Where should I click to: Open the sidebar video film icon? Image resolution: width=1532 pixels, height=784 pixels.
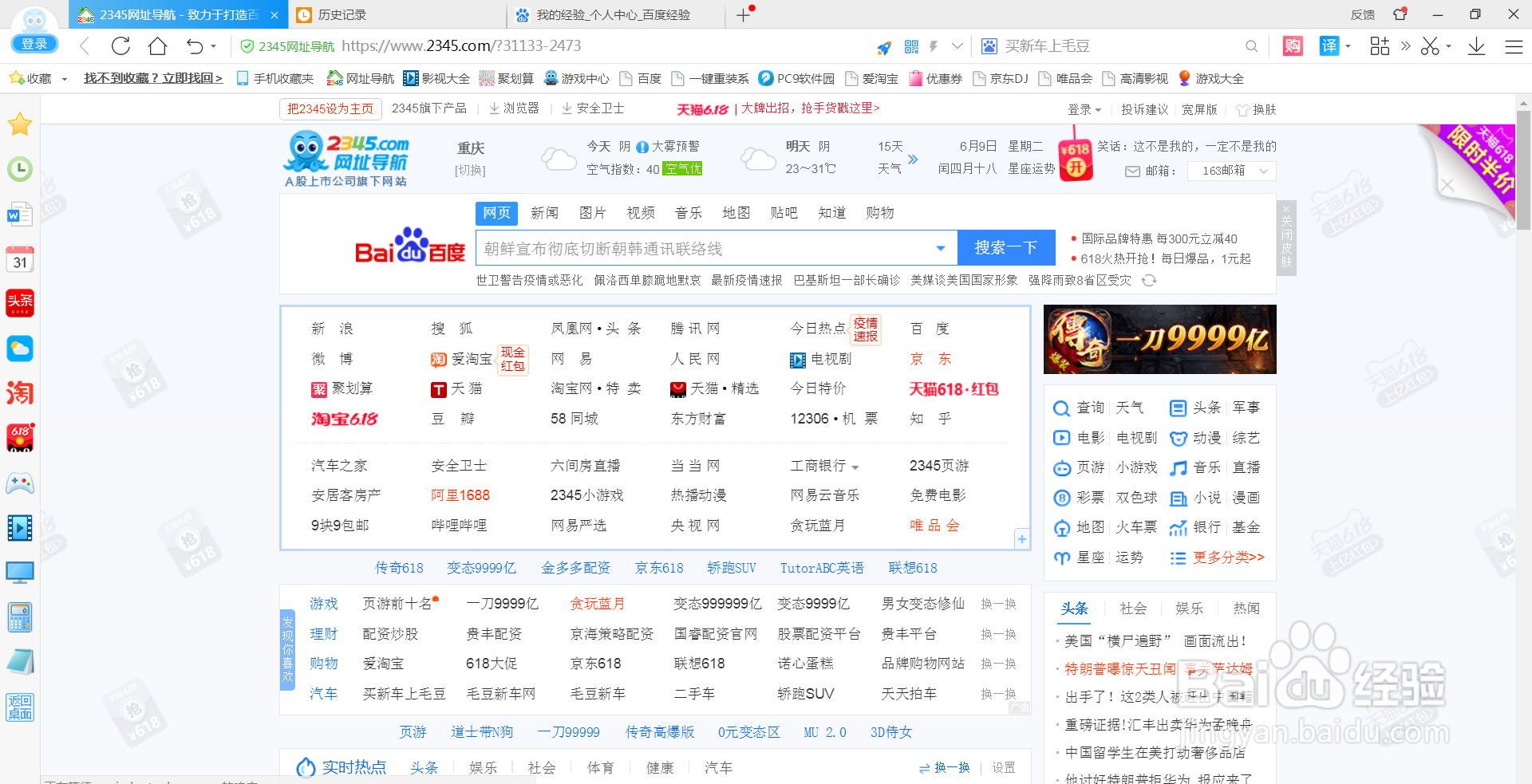coord(20,527)
